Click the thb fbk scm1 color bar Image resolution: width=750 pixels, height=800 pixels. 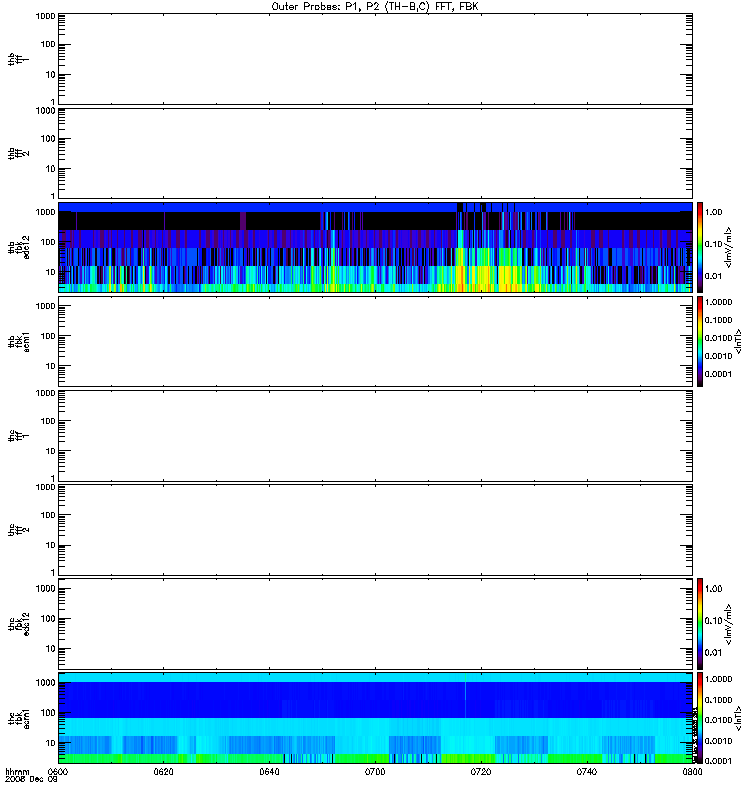[x=700, y=341]
